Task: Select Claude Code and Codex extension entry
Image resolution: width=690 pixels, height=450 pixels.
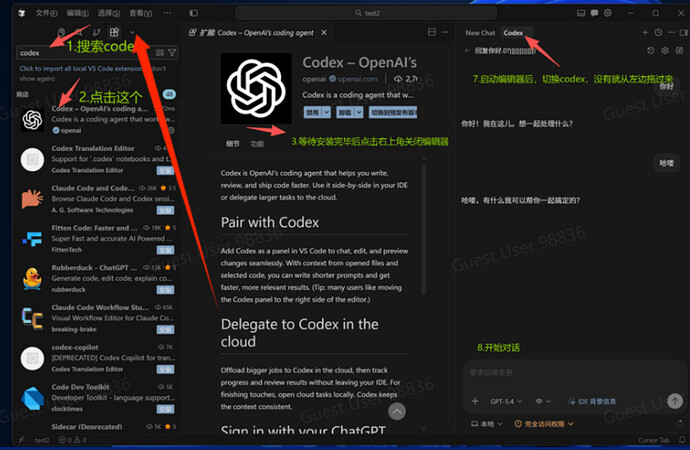Action: click(97, 199)
